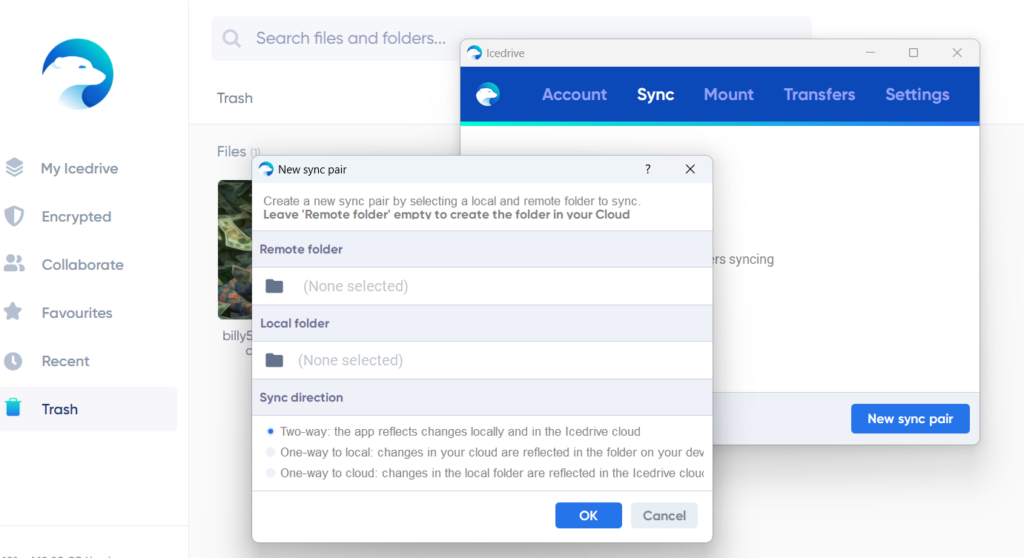Open the Encrypted section

click(76, 216)
